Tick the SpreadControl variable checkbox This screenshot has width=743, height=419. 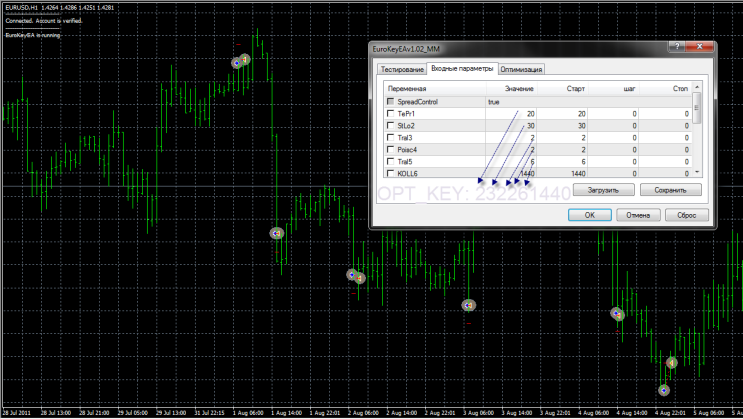click(390, 101)
